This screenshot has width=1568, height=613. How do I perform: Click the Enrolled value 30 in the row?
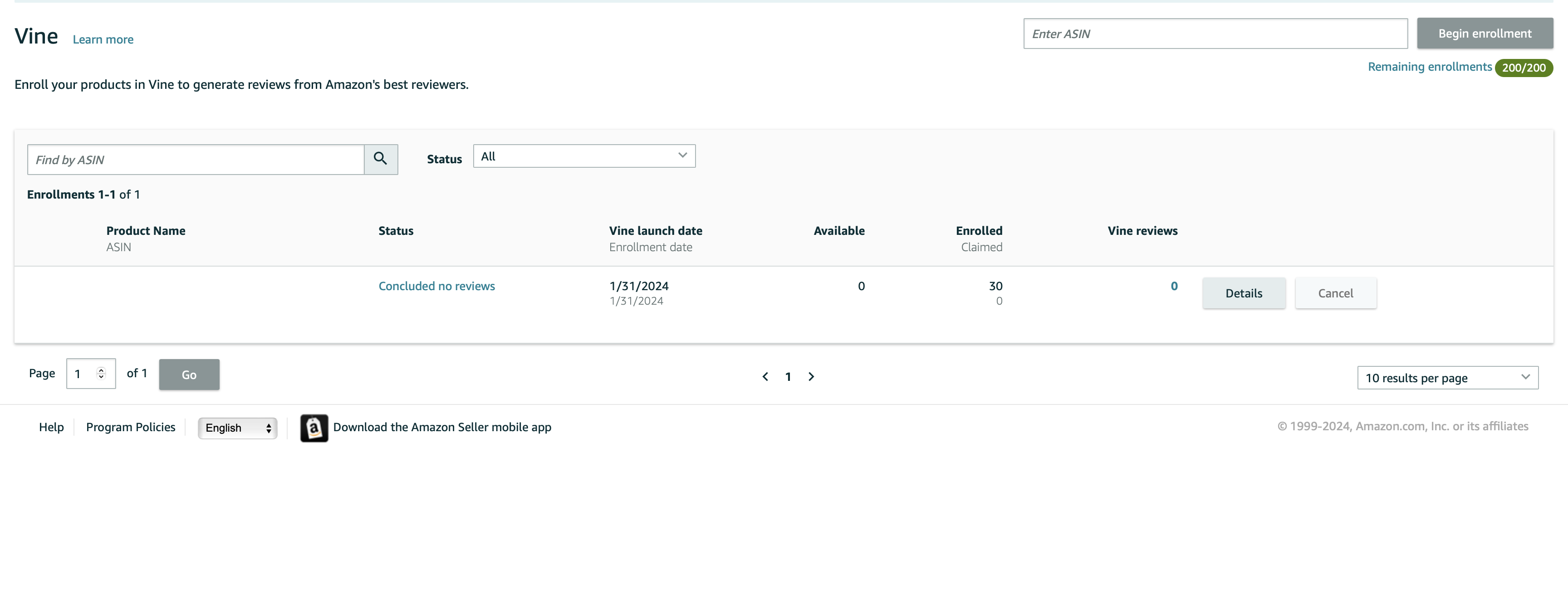pos(995,286)
